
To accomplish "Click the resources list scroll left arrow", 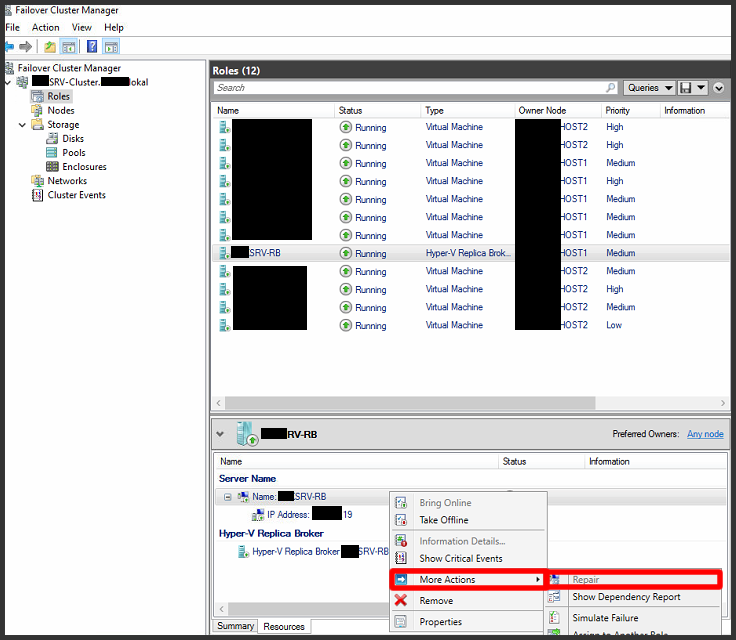I will 222,609.
